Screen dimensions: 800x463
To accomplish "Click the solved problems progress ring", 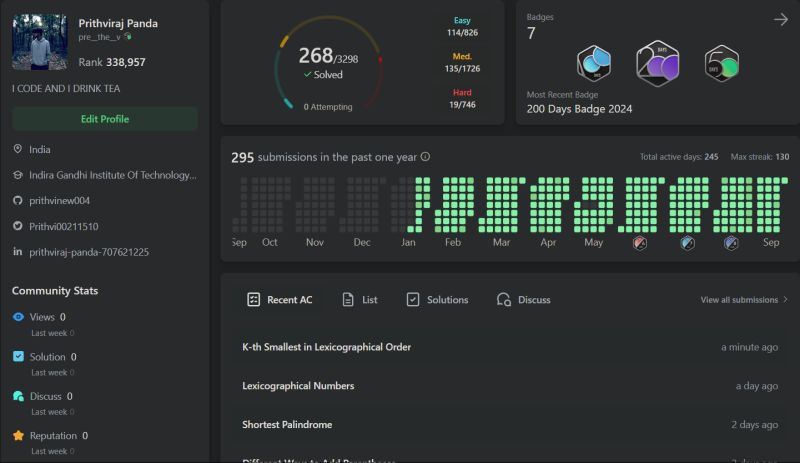I will coord(329,63).
